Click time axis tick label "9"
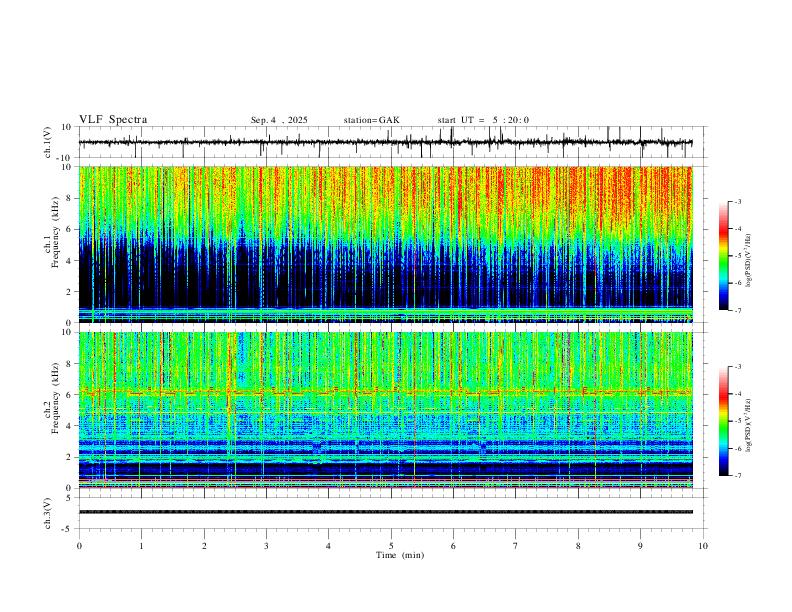 pos(640,546)
